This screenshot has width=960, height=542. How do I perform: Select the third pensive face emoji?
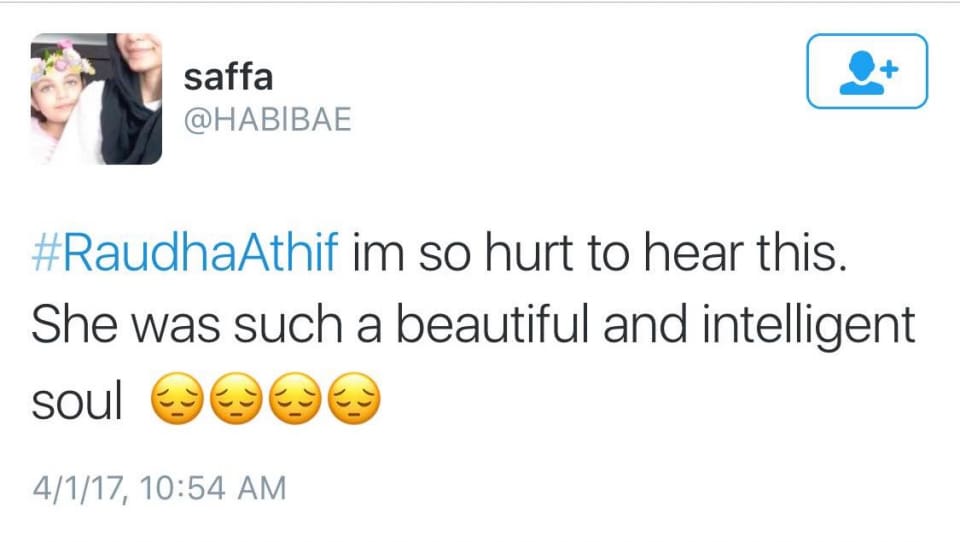(296, 398)
